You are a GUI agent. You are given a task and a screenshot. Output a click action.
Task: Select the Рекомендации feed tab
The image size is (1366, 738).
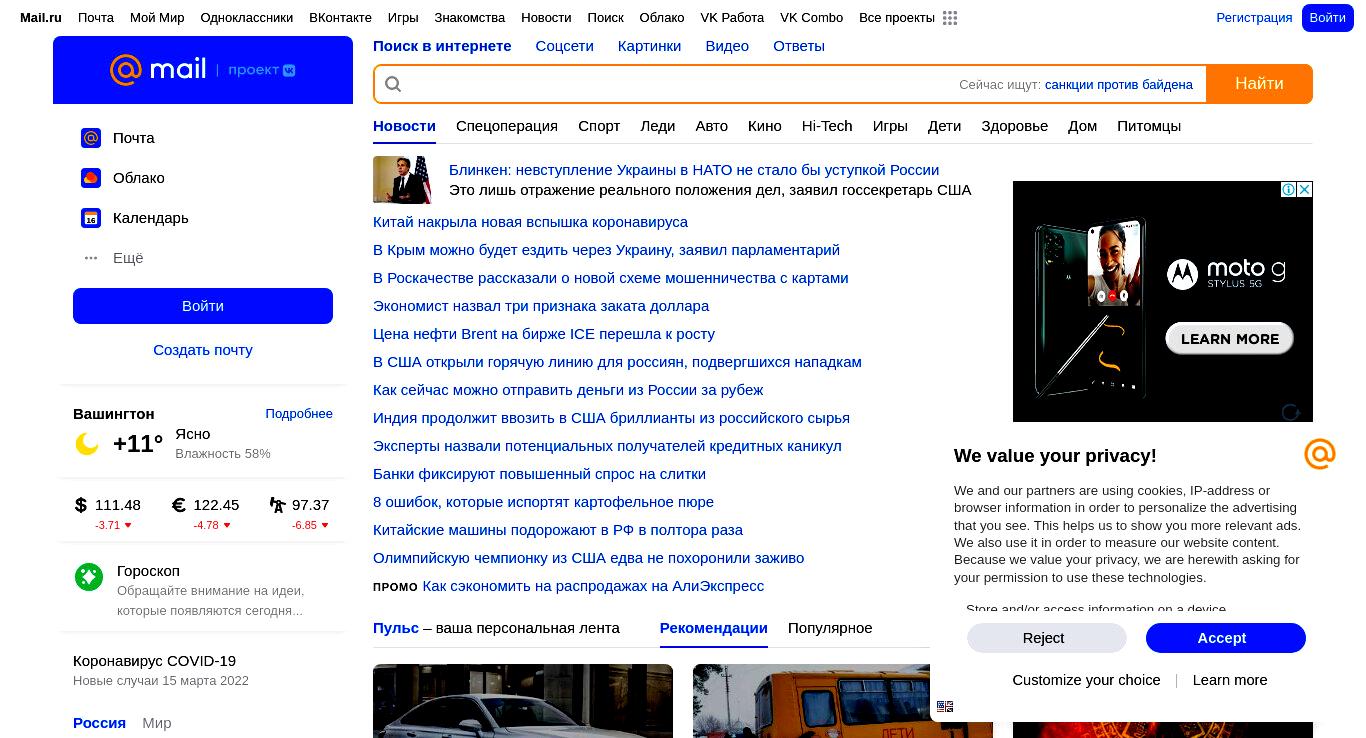(x=714, y=628)
